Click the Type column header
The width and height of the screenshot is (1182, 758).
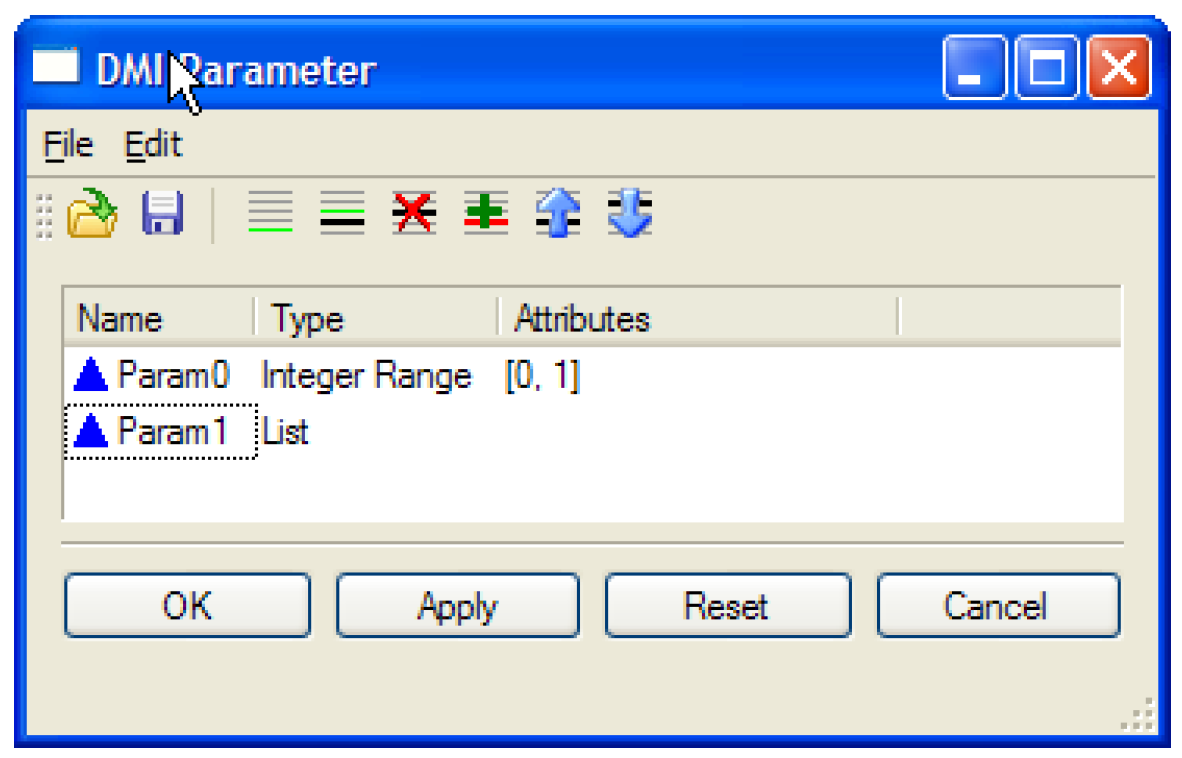point(308,319)
